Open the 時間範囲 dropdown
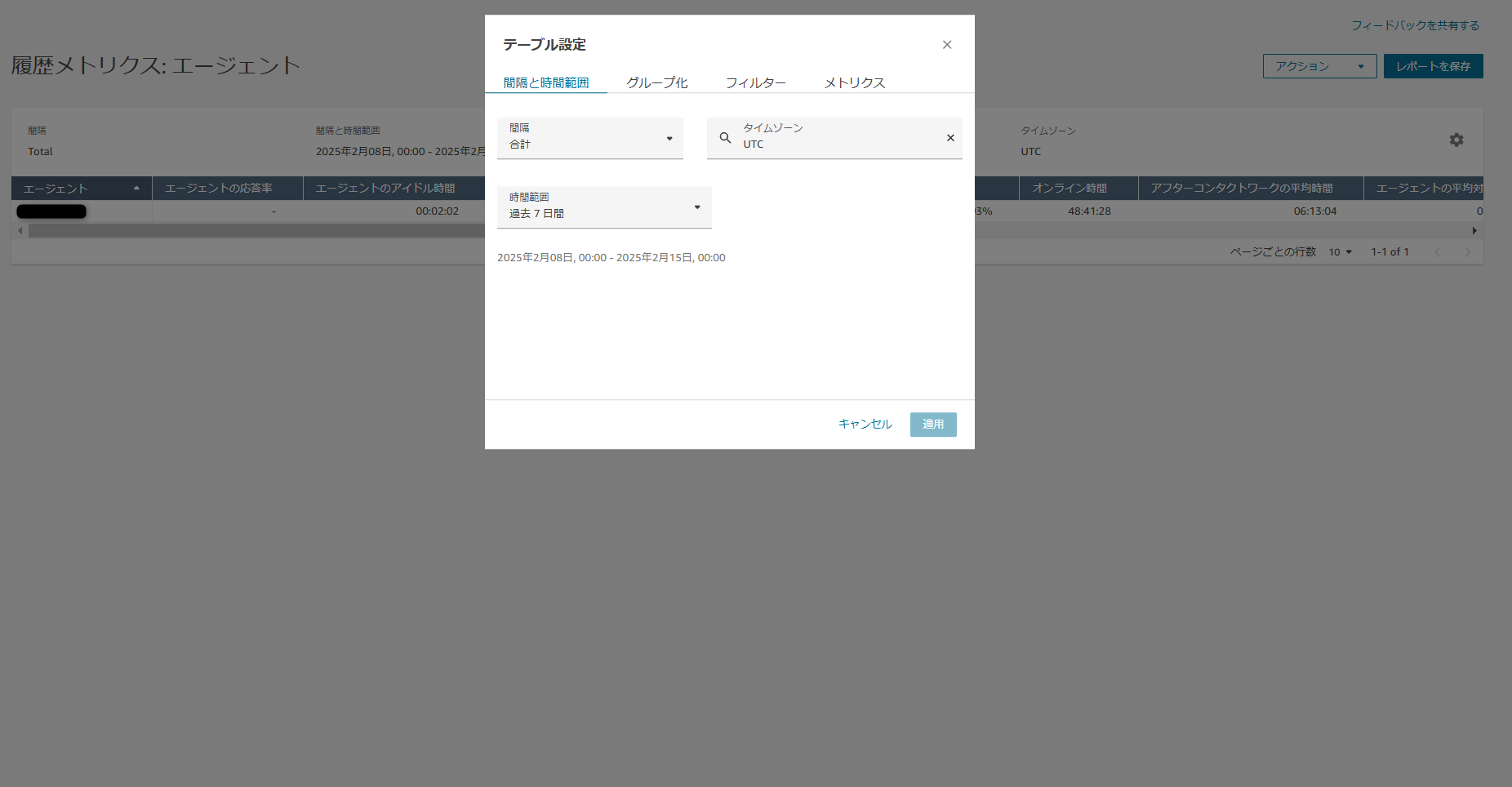 pos(604,207)
